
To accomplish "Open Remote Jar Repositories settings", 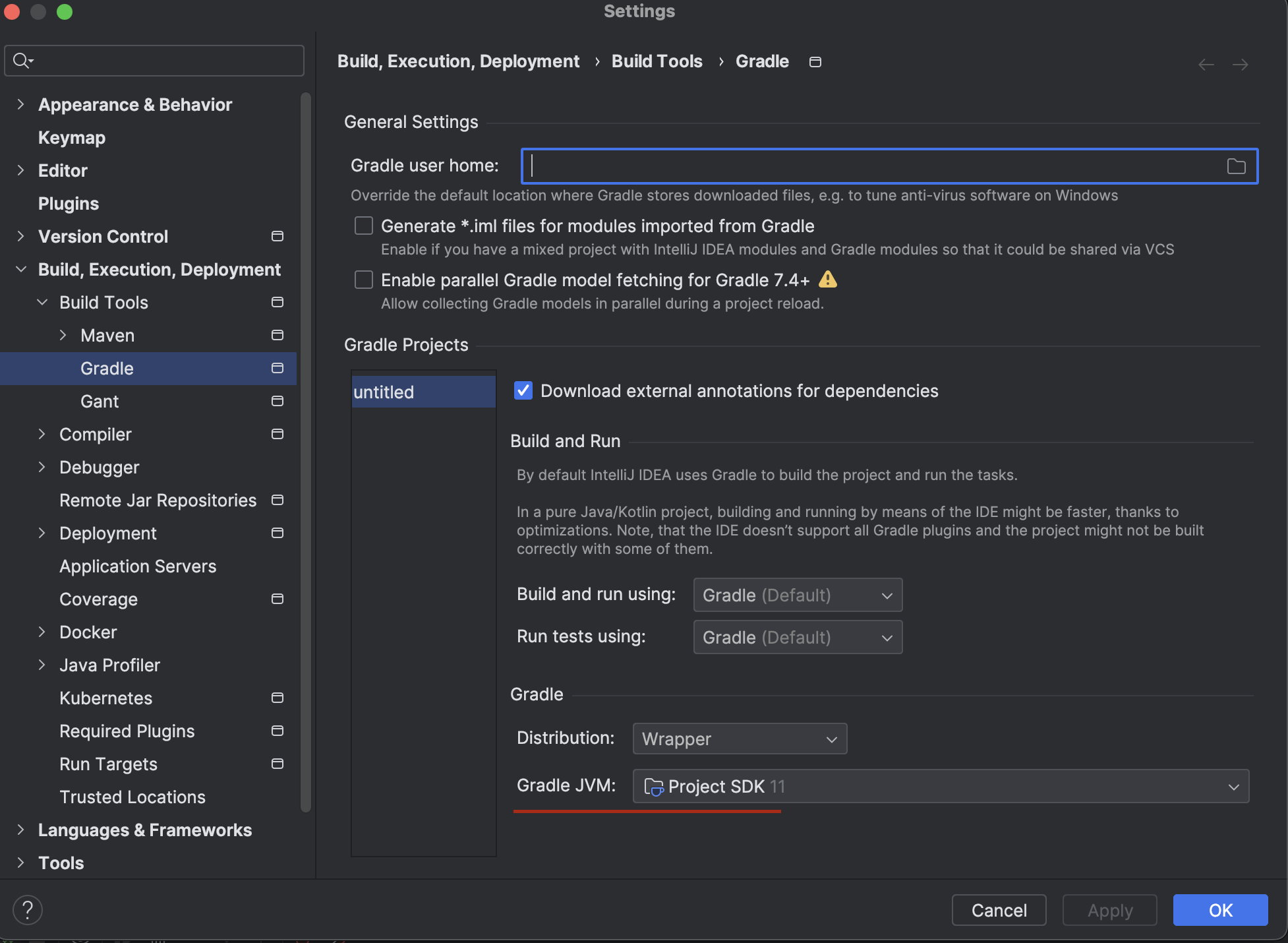I will [158, 500].
